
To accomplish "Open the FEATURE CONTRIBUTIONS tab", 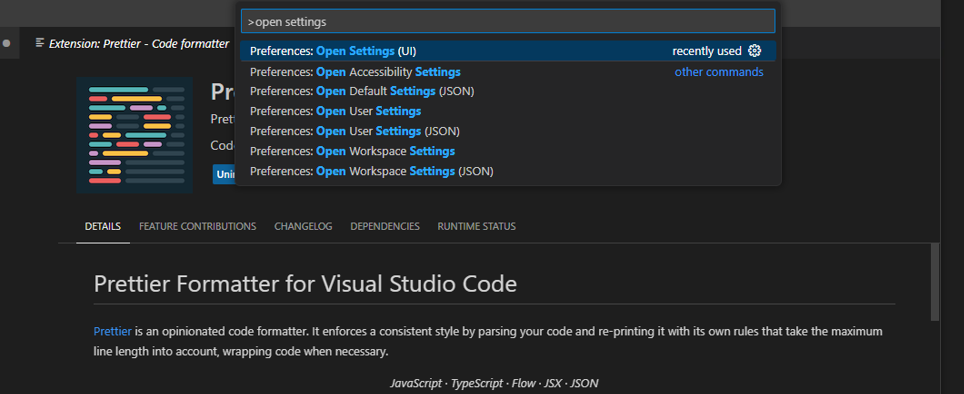I will pos(197,226).
